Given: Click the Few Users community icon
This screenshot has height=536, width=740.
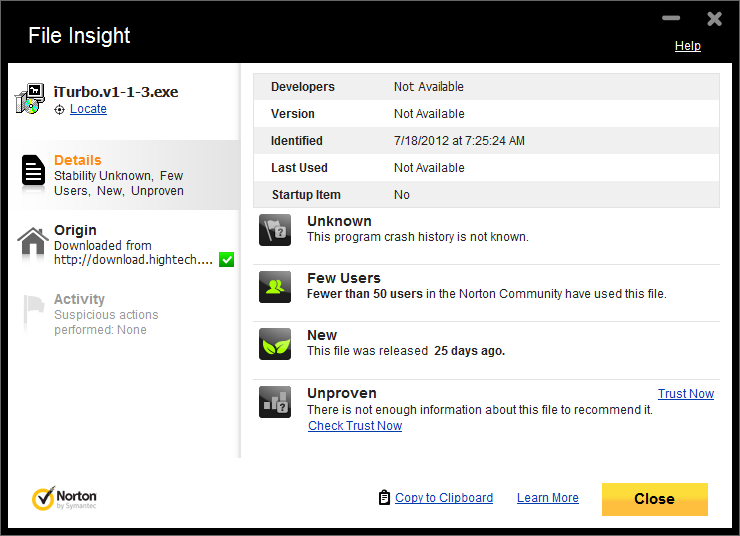Looking at the screenshot, I should tap(274, 286).
